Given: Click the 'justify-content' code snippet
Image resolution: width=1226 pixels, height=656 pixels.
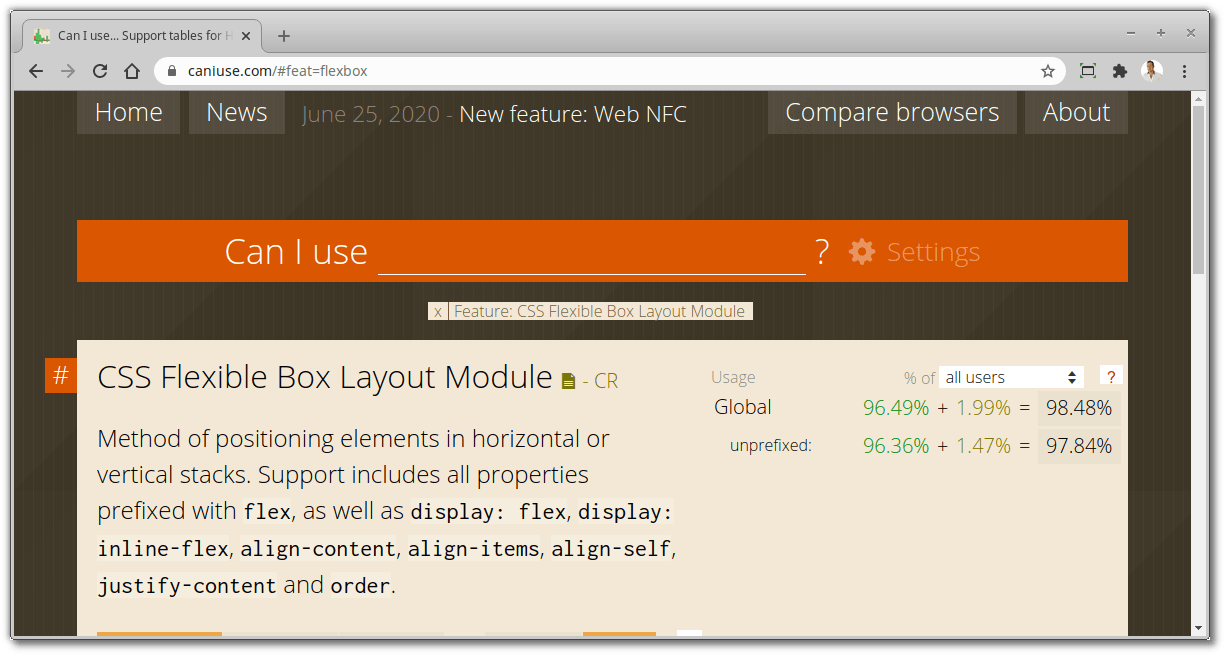Looking at the screenshot, I should [x=187, y=586].
